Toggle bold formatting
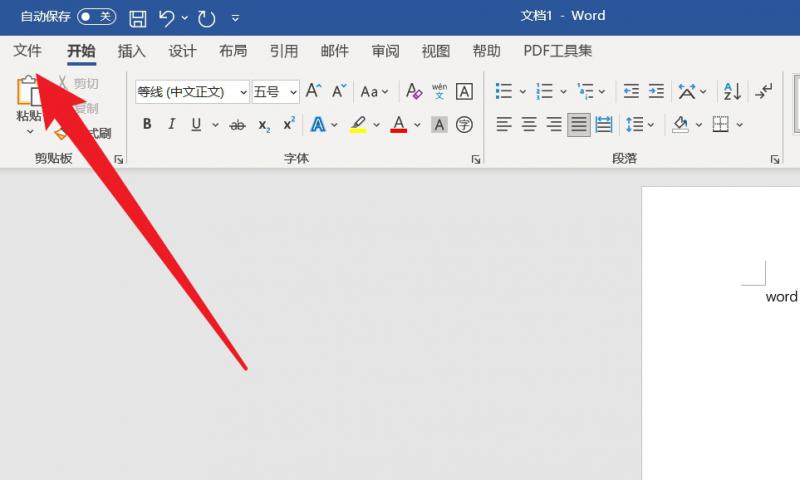Image resolution: width=800 pixels, height=480 pixels. pos(147,124)
